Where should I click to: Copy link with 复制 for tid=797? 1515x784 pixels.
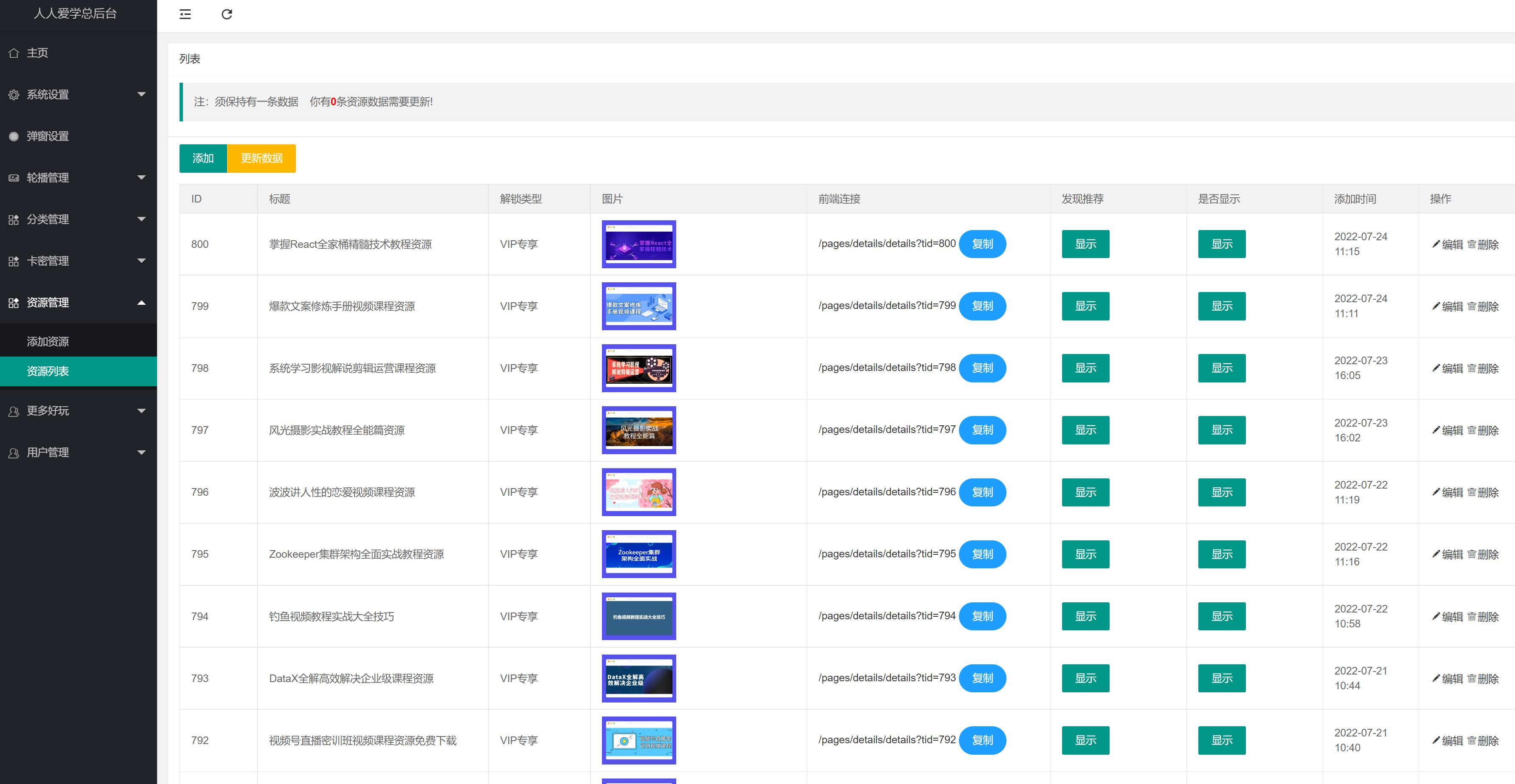click(982, 430)
